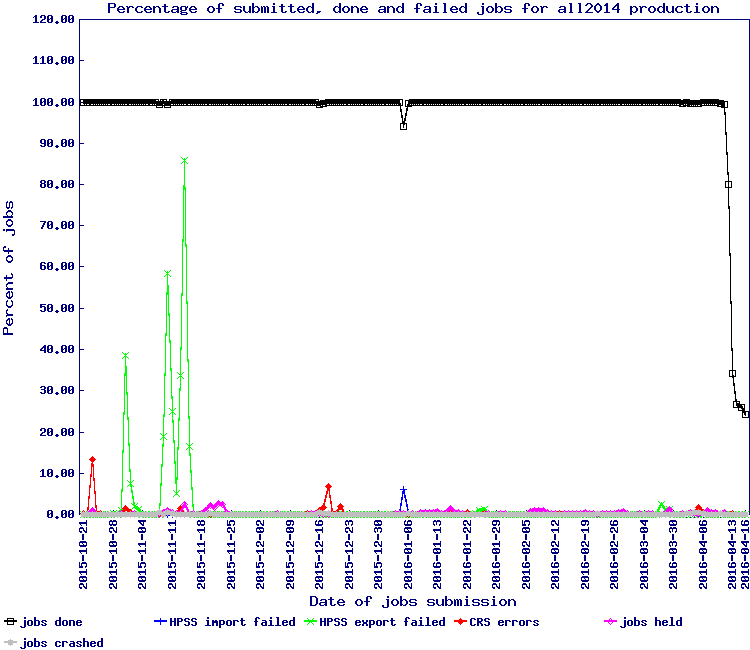Click the 2016-02-19 date label
750x650 pixels.
pos(585,555)
